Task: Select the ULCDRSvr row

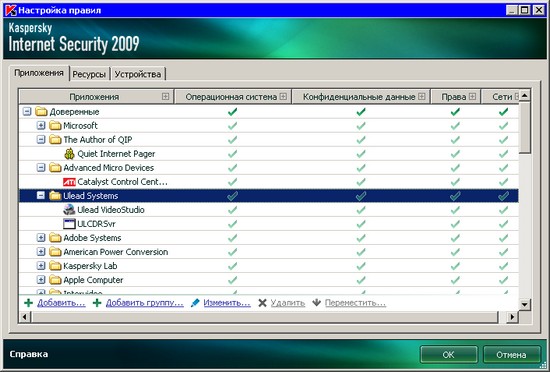Action: point(269,224)
